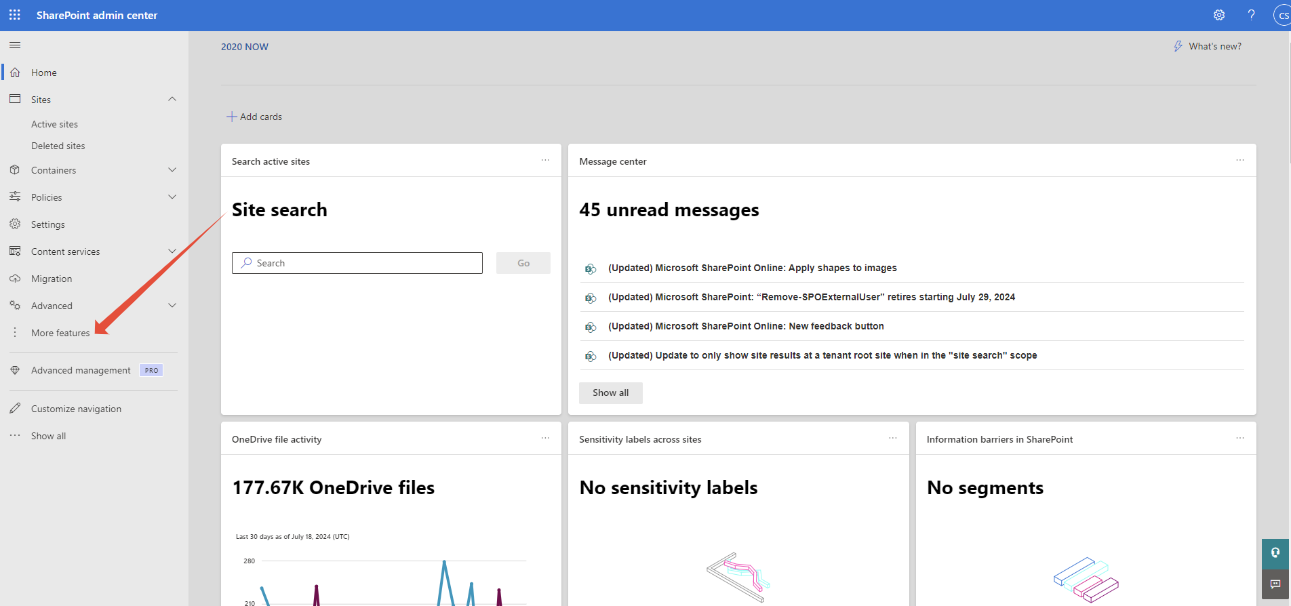Image resolution: width=1291 pixels, height=606 pixels.
Task: Click the More features dots icon
Action: pos(14,332)
